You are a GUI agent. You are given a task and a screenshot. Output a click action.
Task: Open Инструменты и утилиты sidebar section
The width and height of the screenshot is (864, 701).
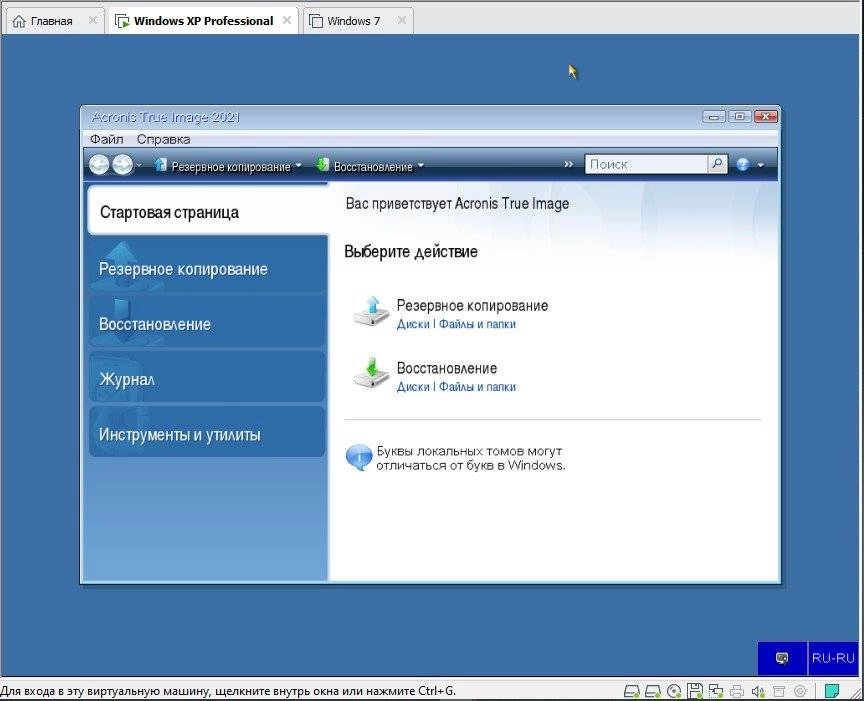[208, 433]
